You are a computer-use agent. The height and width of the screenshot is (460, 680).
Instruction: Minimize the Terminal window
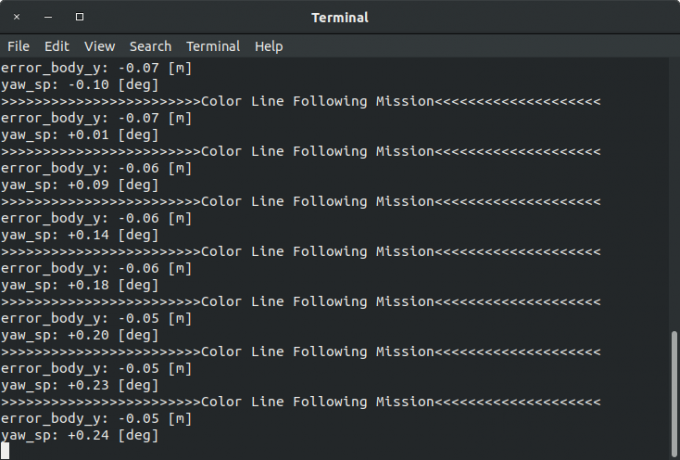48,17
